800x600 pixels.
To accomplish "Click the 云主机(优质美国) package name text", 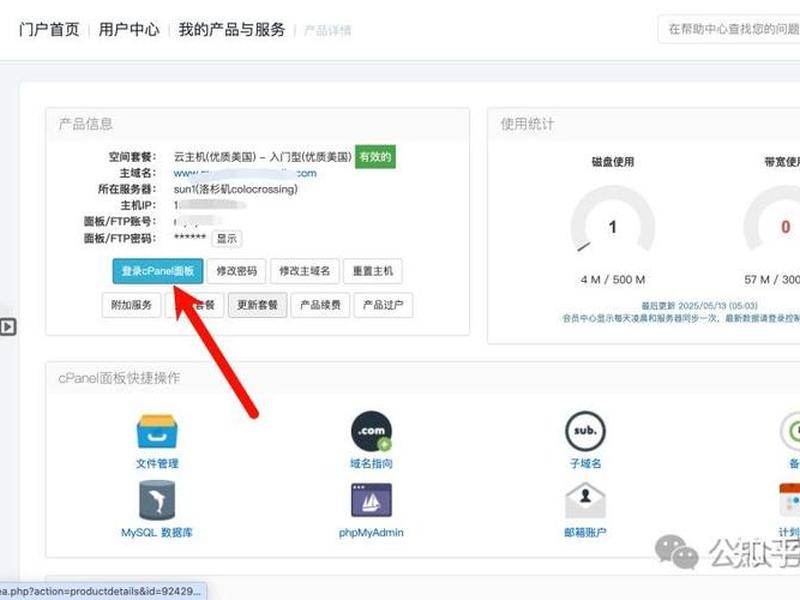I will pos(263,157).
